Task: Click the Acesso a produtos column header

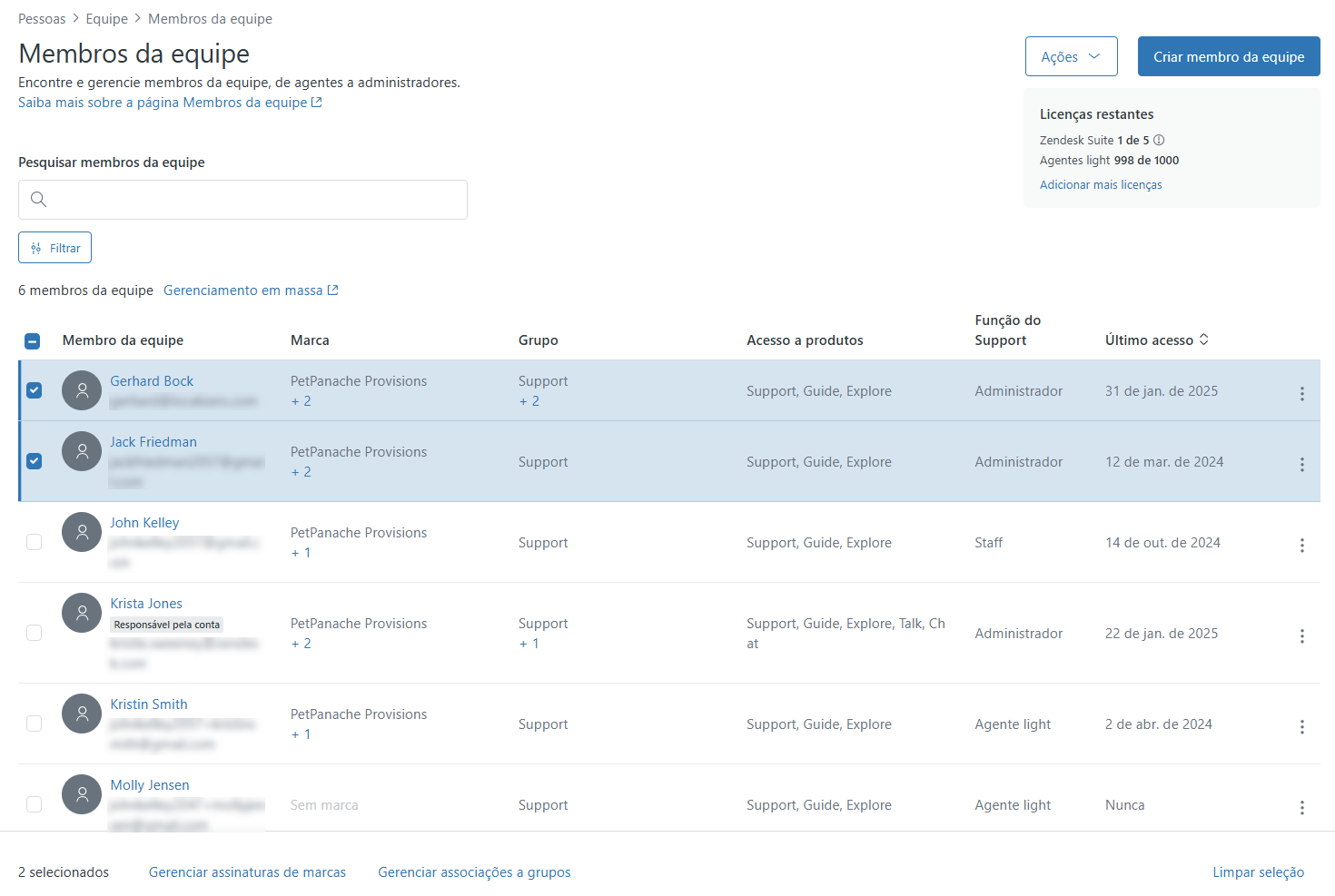Action: [805, 340]
